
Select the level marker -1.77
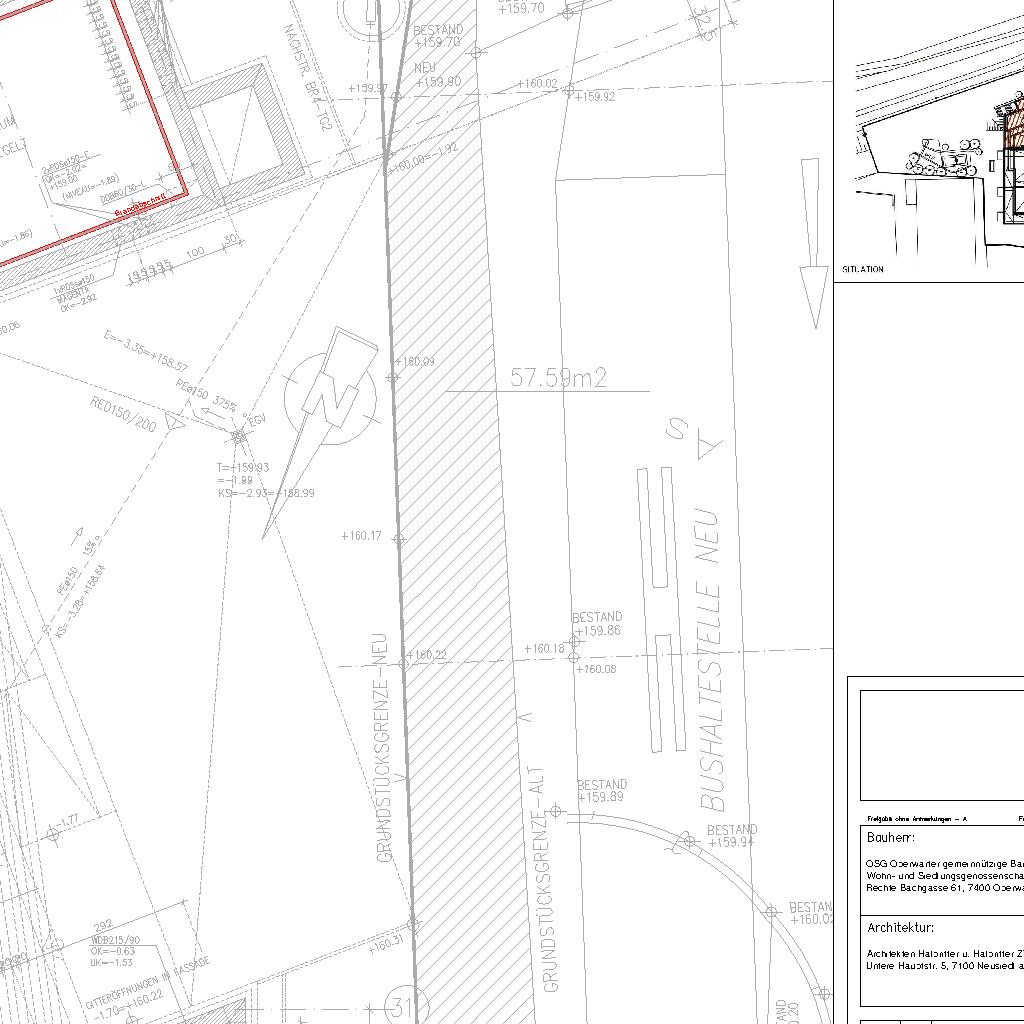point(68,819)
